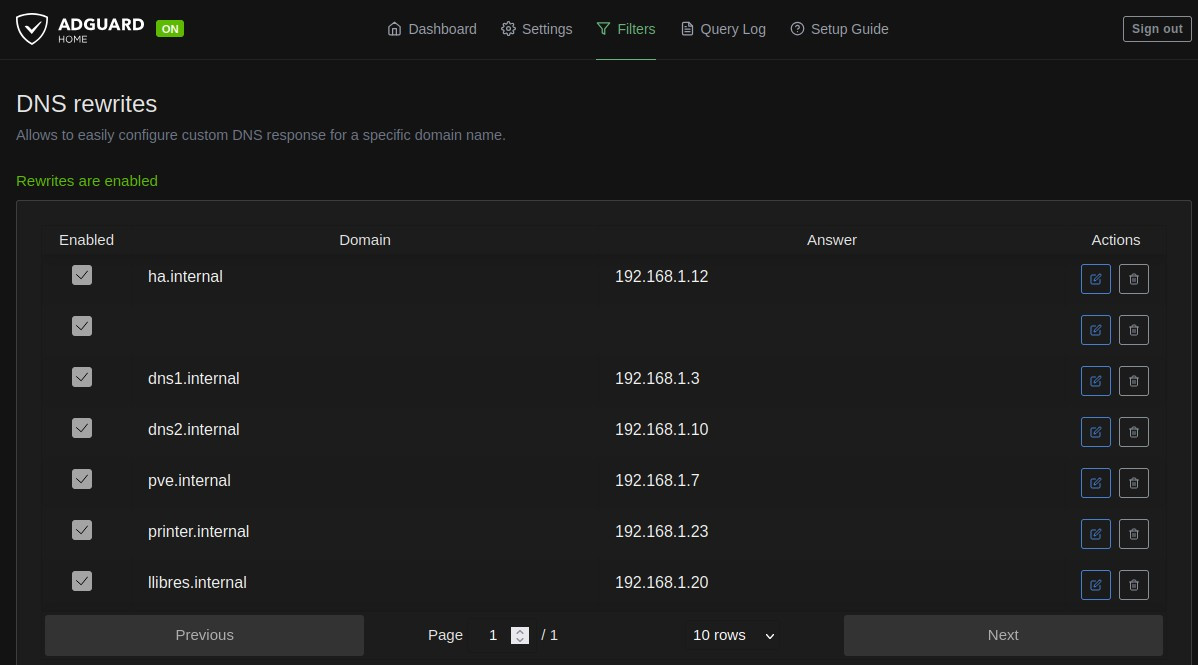
Task: Click the Dashboard house icon
Action: pos(394,29)
